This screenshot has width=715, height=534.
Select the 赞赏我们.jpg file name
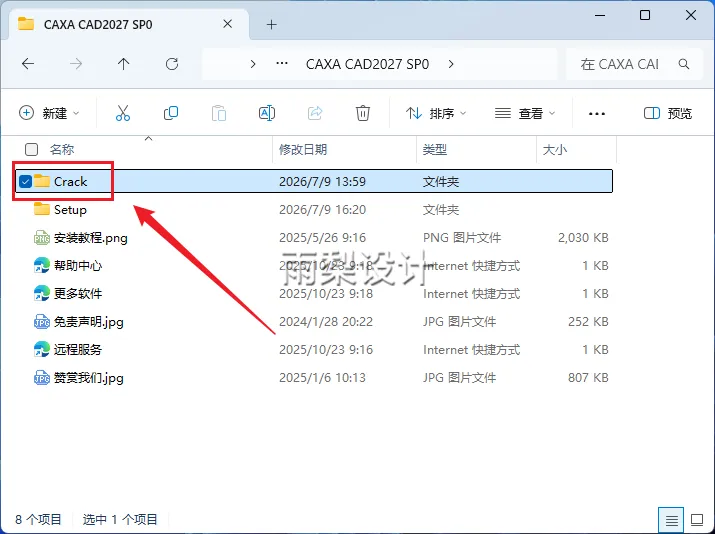pyautogui.click(x=89, y=378)
